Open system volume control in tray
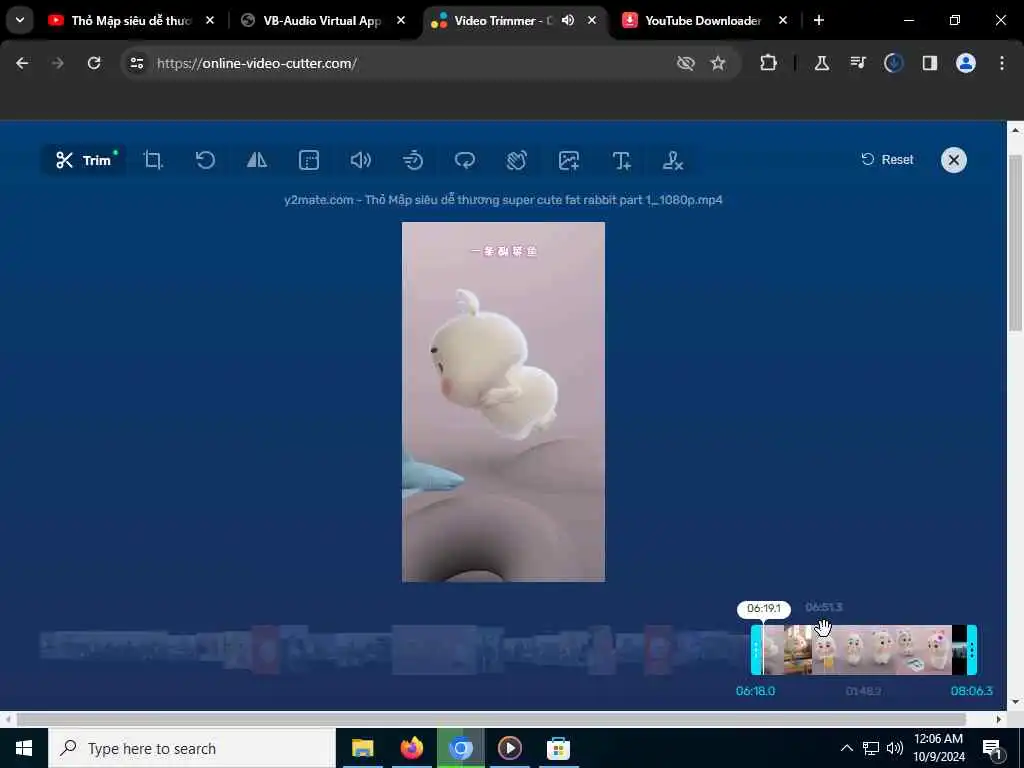This screenshot has height=768, width=1024. click(895, 748)
